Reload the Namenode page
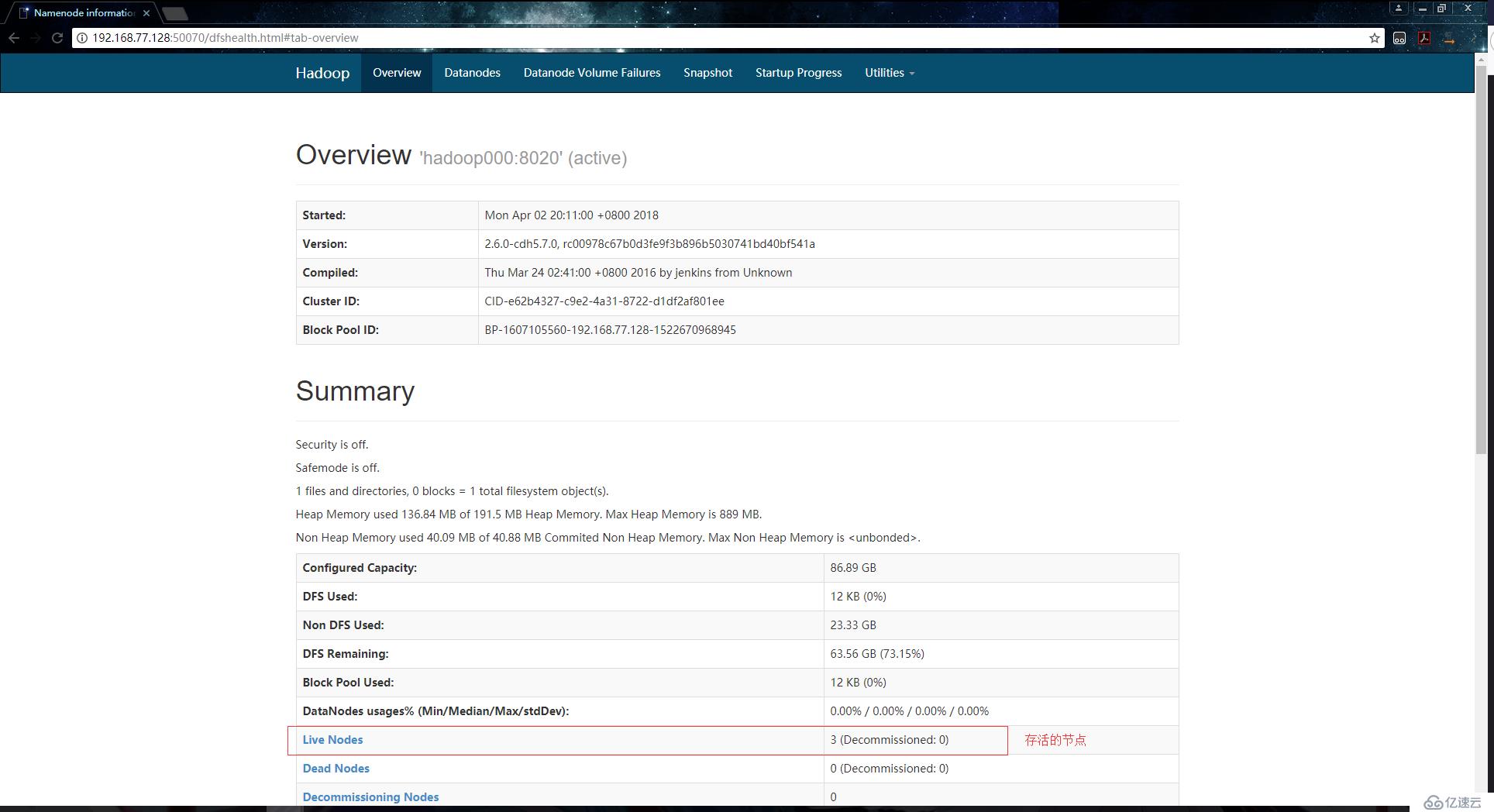 (57, 38)
